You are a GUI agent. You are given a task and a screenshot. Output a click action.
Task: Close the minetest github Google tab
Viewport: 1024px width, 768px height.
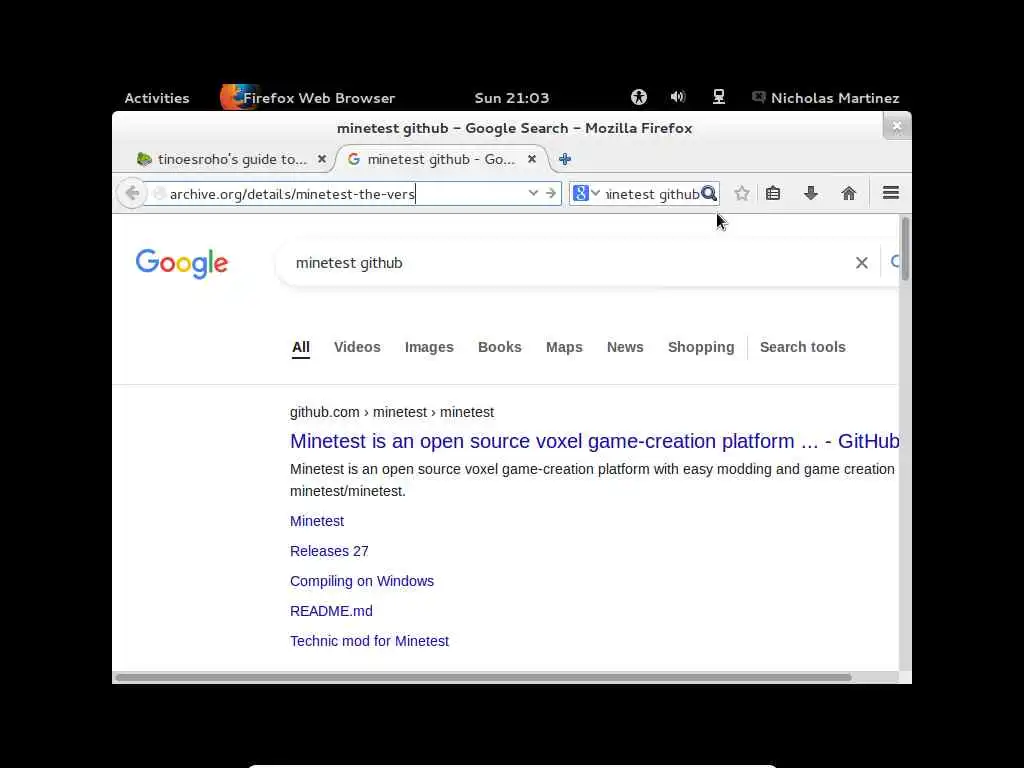[532, 159]
